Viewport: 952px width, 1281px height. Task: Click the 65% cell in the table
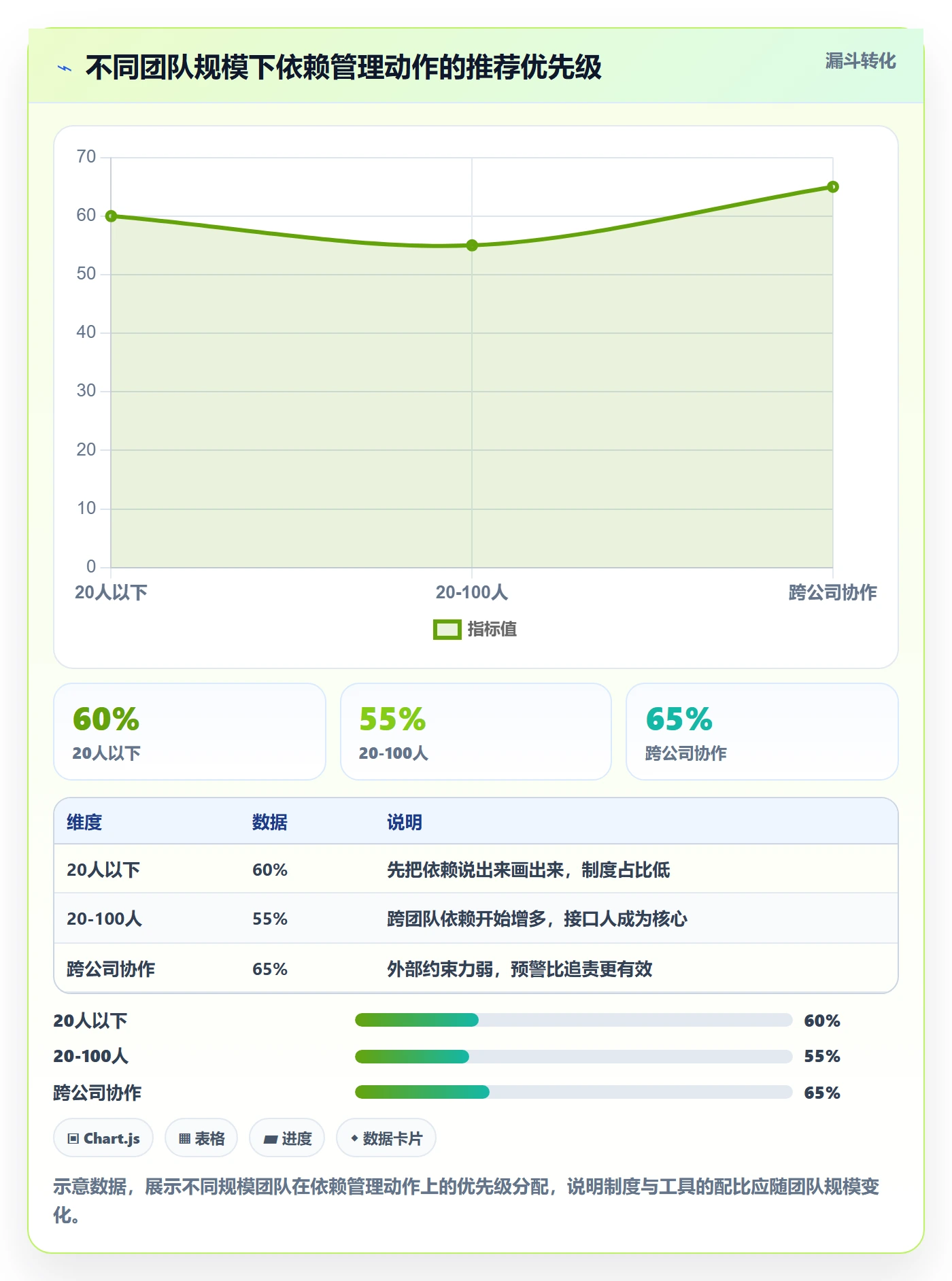pos(270,969)
